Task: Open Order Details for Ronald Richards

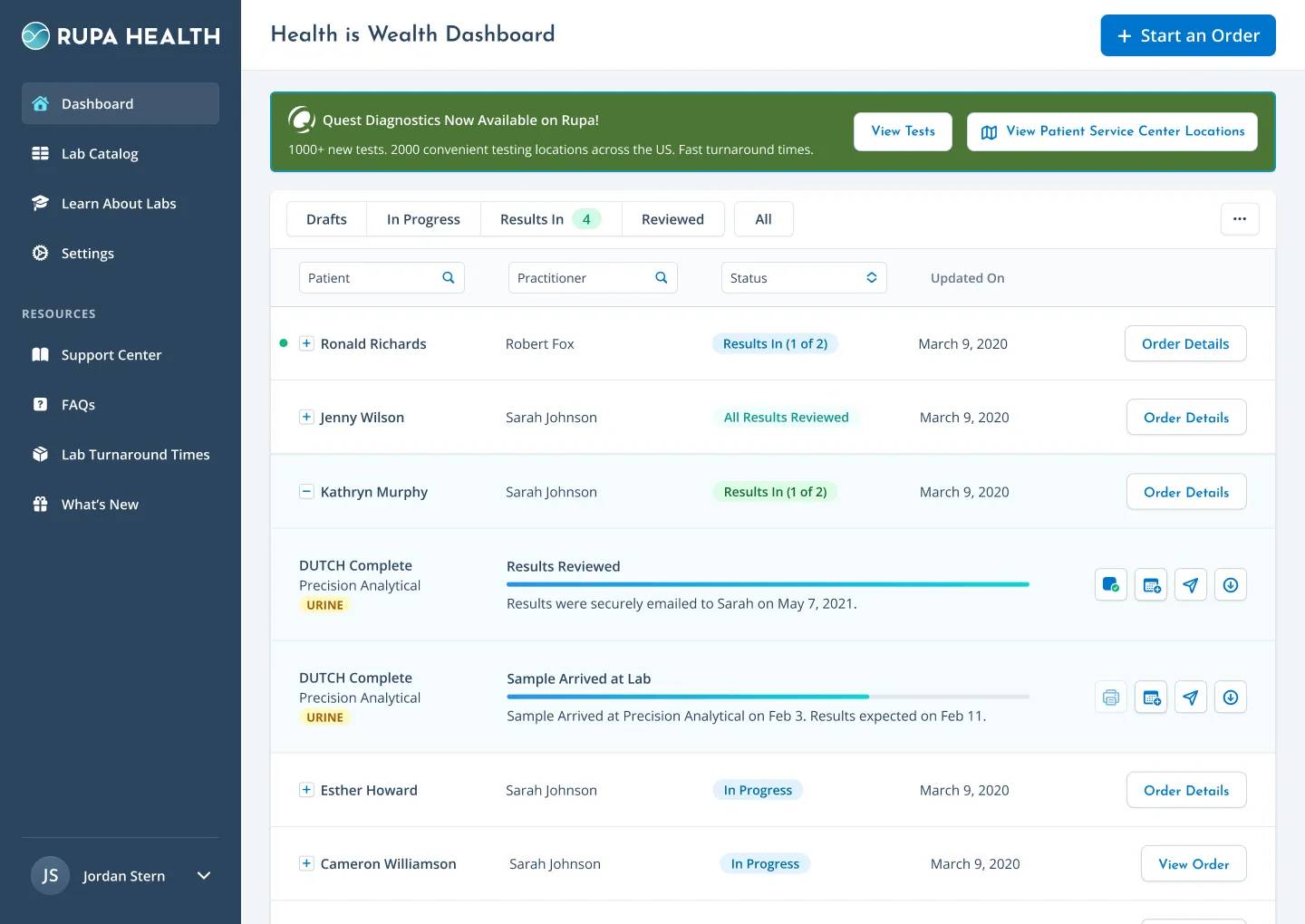Action: coord(1185,343)
